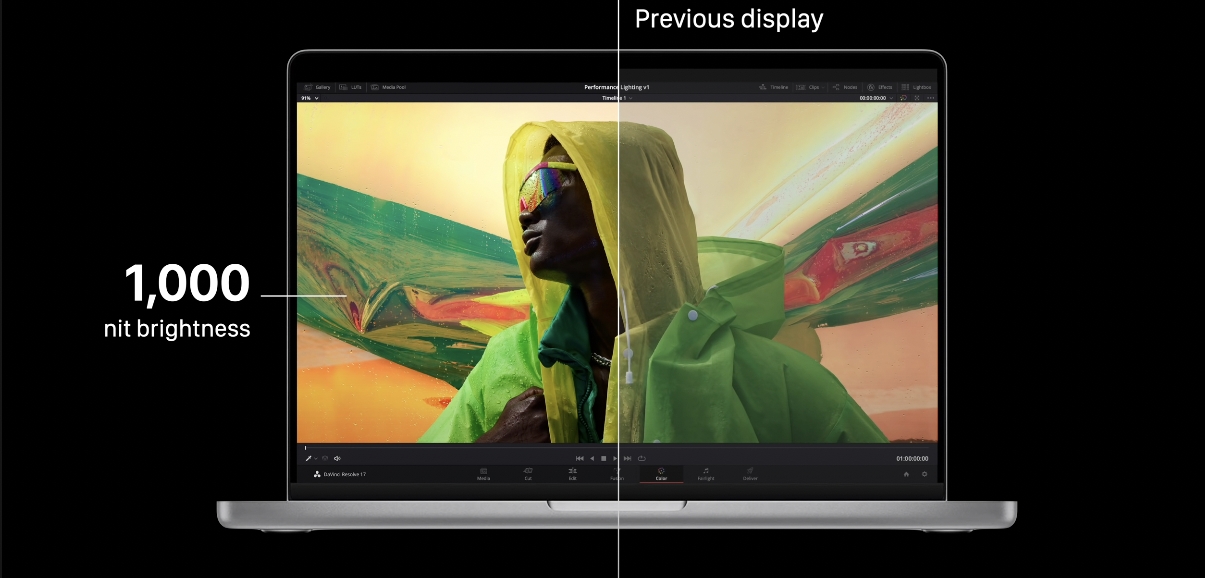
Task: Click the viewer scrubber playhead
Action: coord(305,448)
